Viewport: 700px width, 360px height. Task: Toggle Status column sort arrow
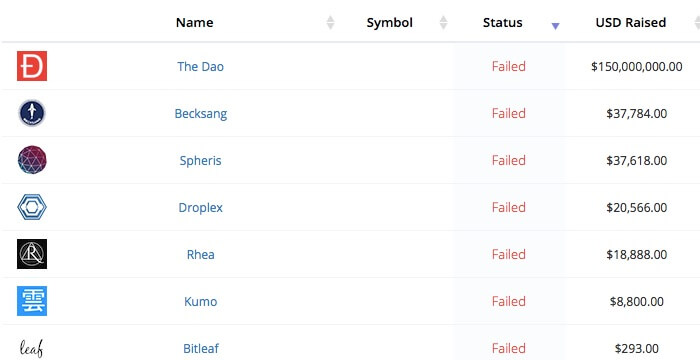555,26
